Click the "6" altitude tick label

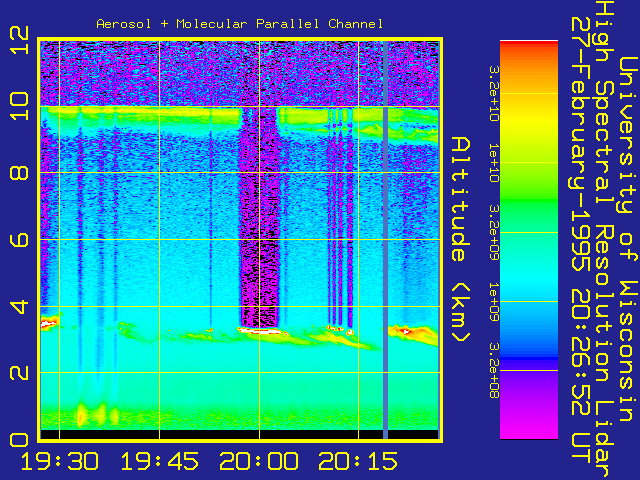(19, 239)
